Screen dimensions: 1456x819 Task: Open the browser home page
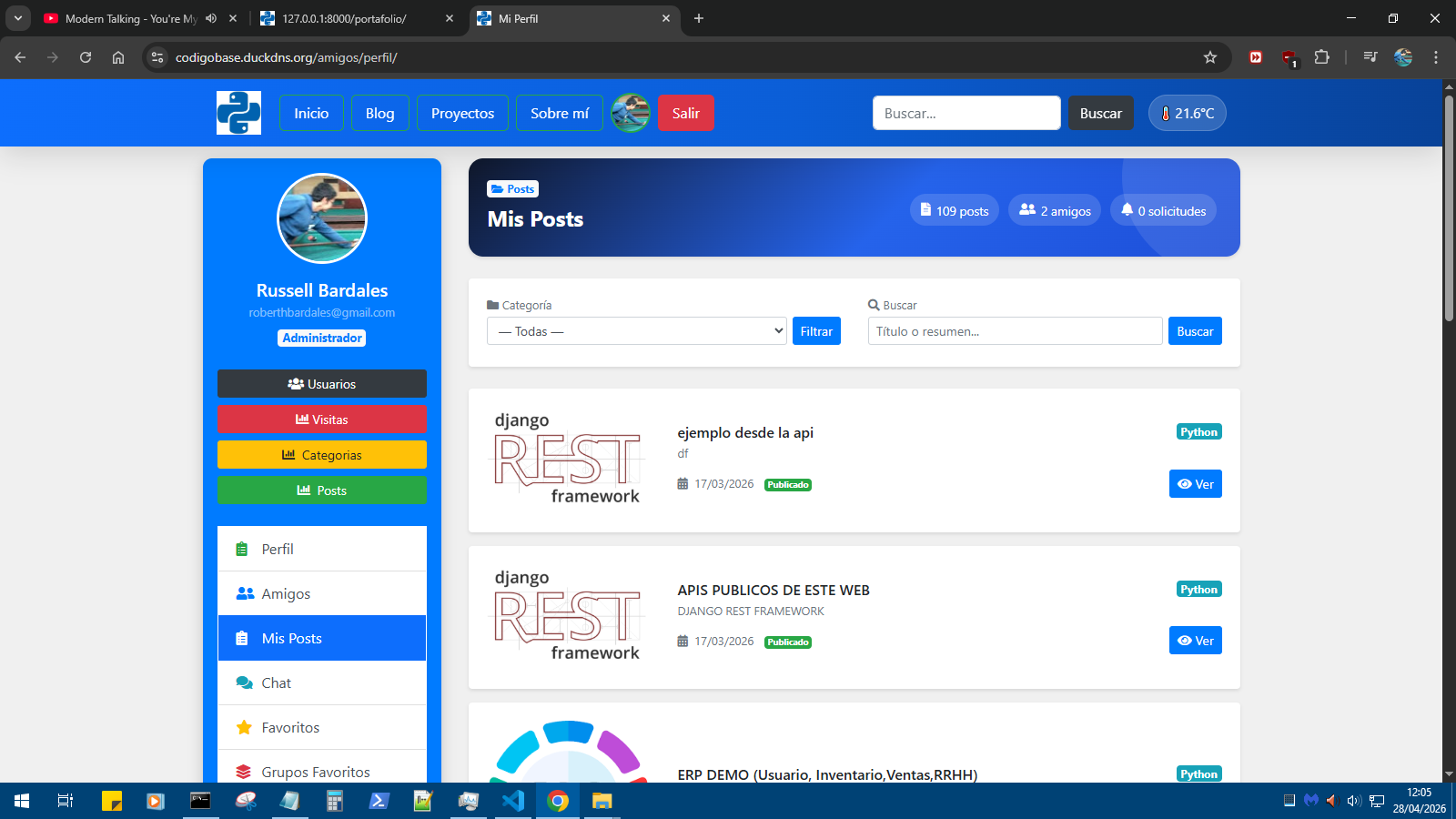click(x=118, y=57)
